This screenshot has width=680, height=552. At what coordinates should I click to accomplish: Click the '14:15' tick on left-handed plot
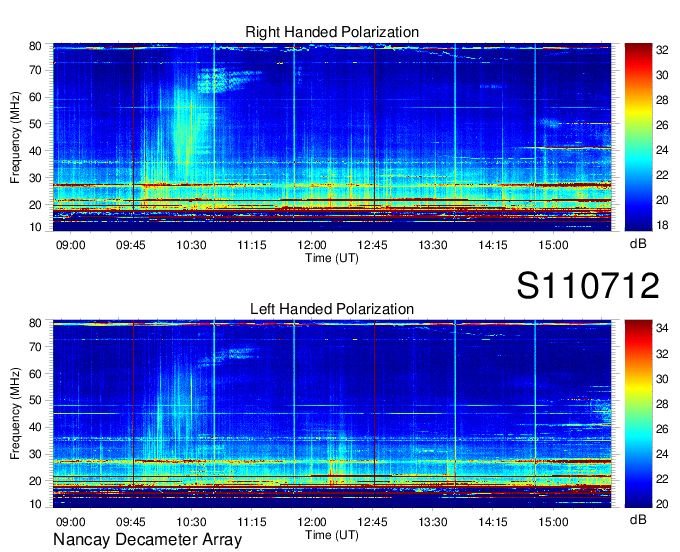(x=493, y=522)
